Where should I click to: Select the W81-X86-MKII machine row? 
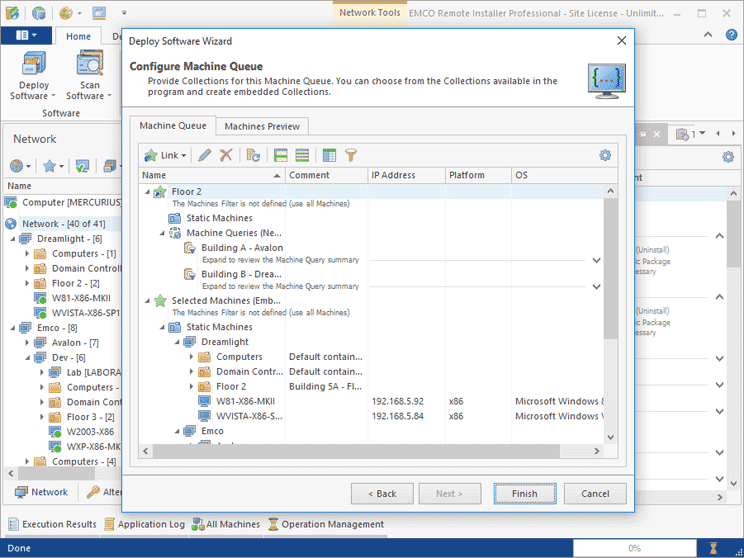pos(240,401)
